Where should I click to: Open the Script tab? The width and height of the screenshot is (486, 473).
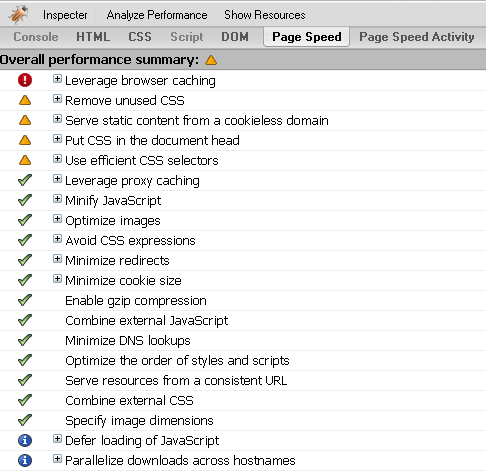pyautogui.click(x=187, y=37)
